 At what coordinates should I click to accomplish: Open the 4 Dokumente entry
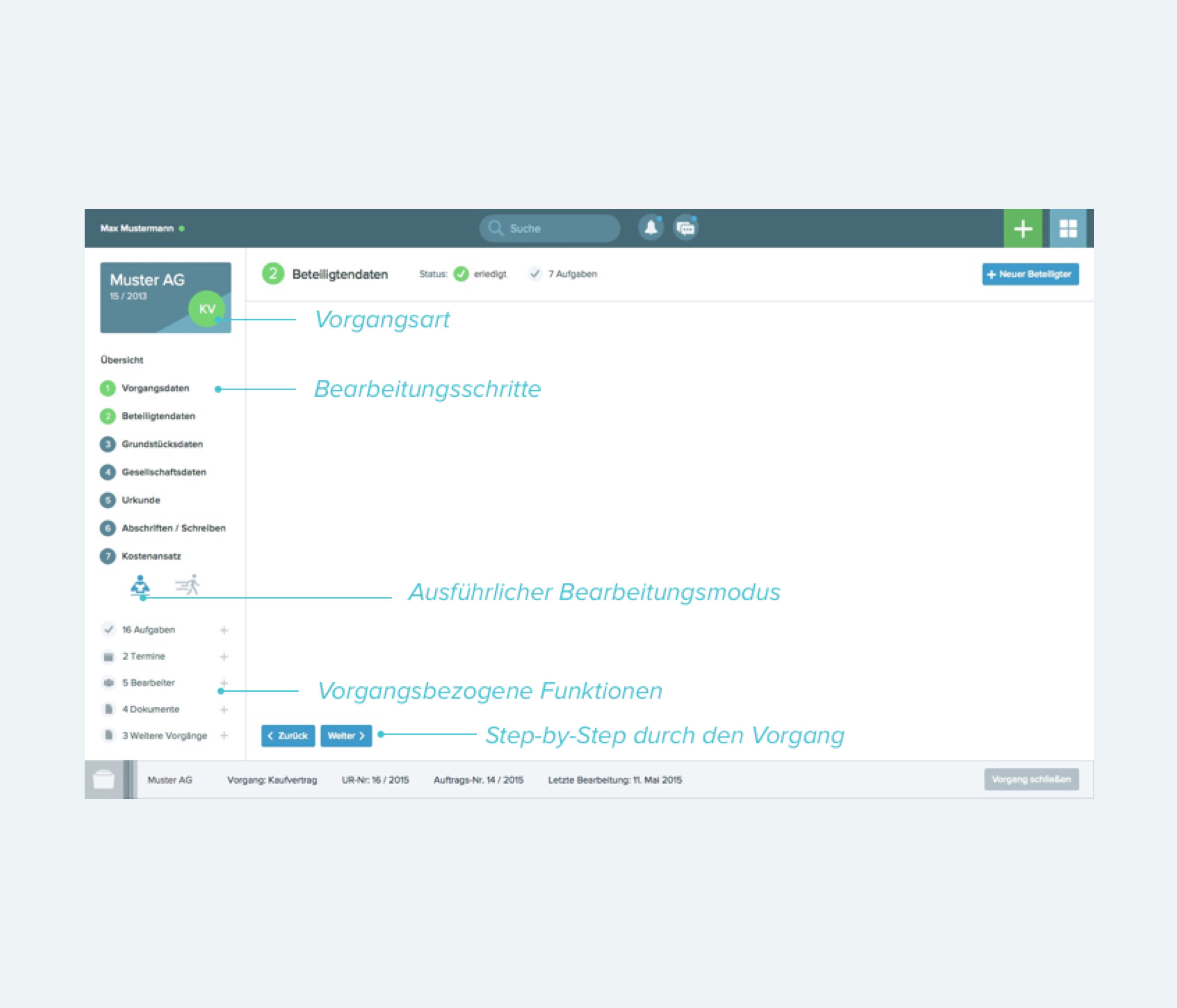click(150, 709)
